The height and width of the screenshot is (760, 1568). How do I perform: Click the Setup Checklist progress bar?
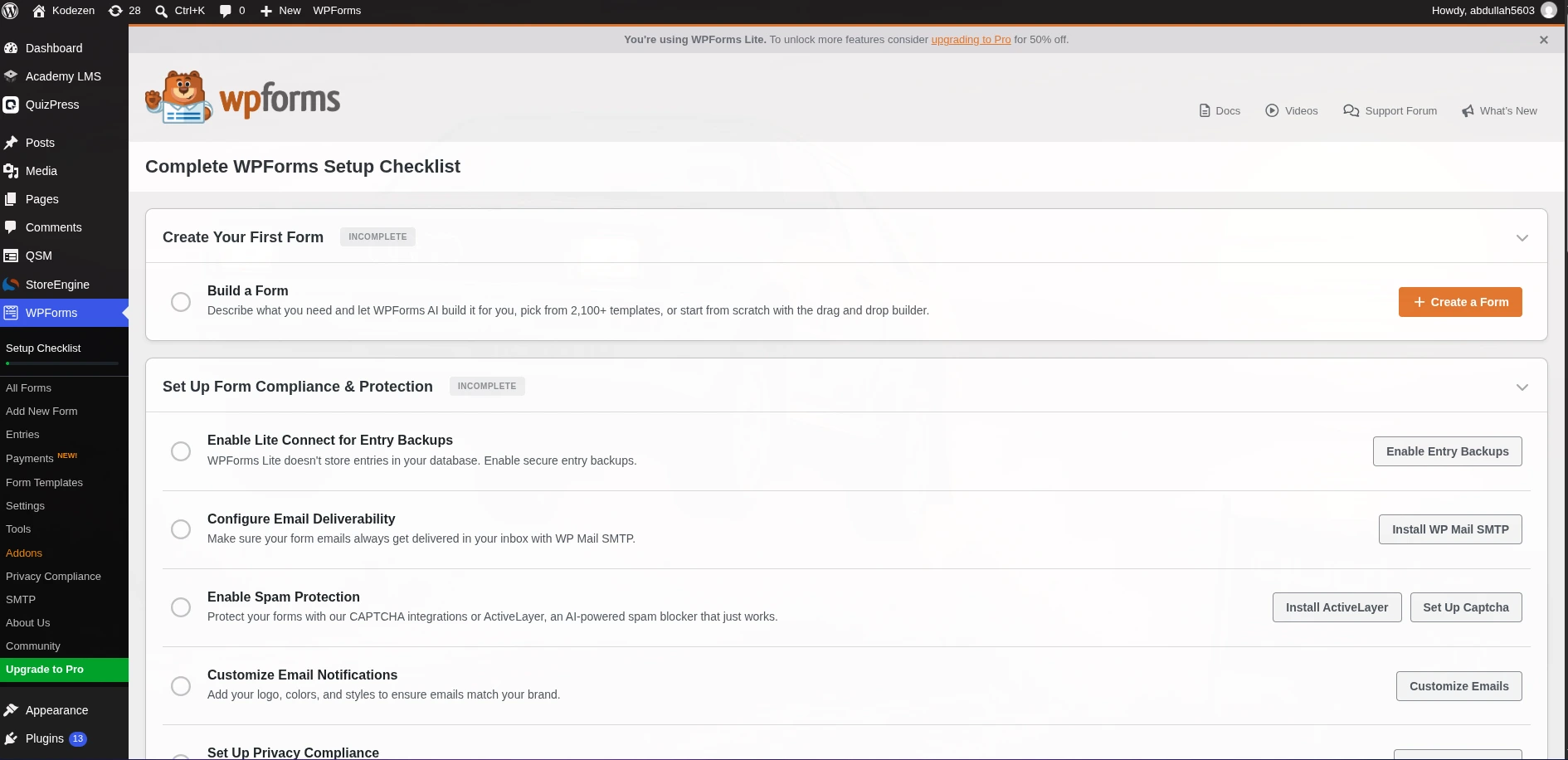pyautogui.click(x=62, y=363)
